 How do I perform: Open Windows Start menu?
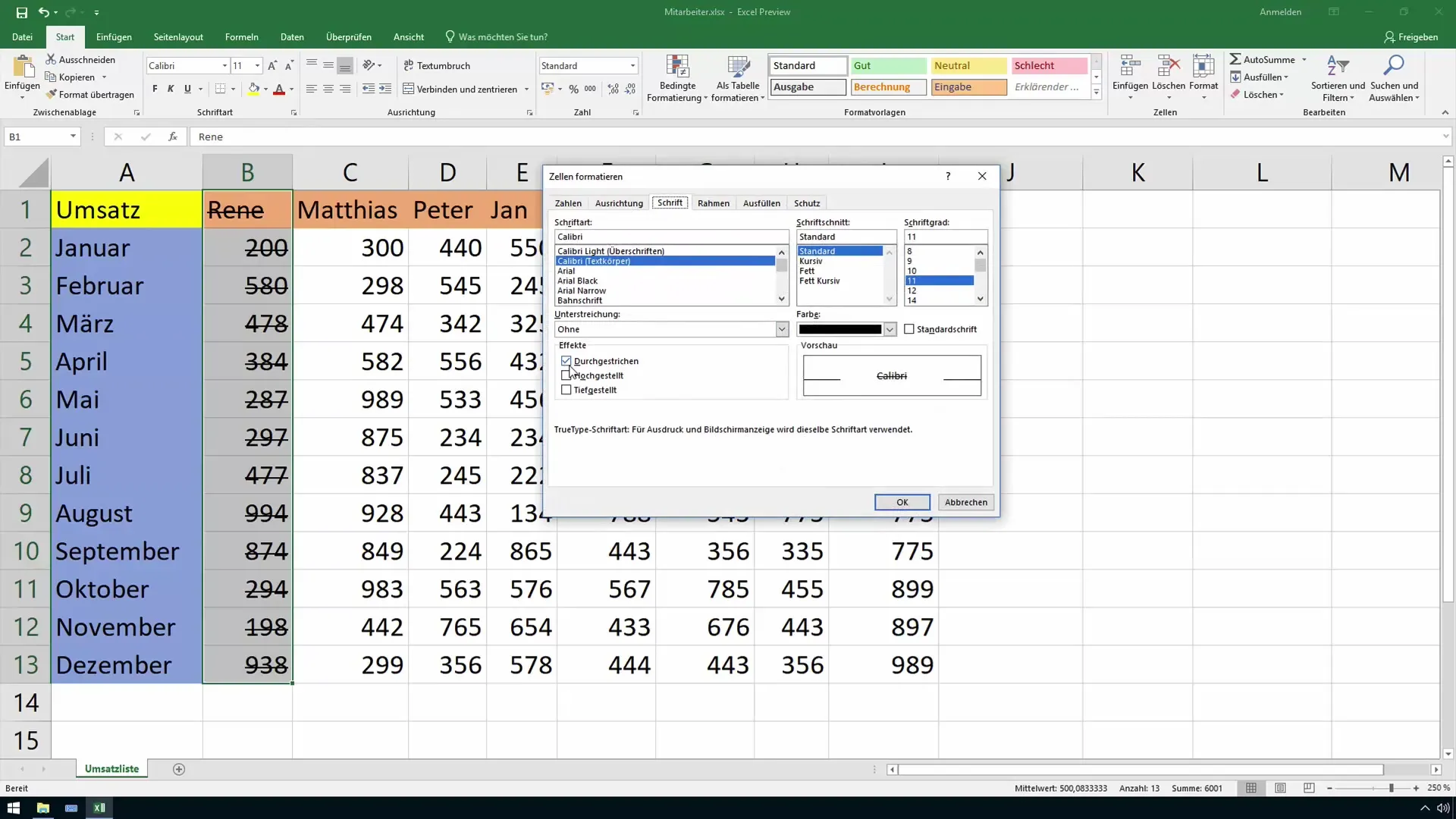point(14,808)
